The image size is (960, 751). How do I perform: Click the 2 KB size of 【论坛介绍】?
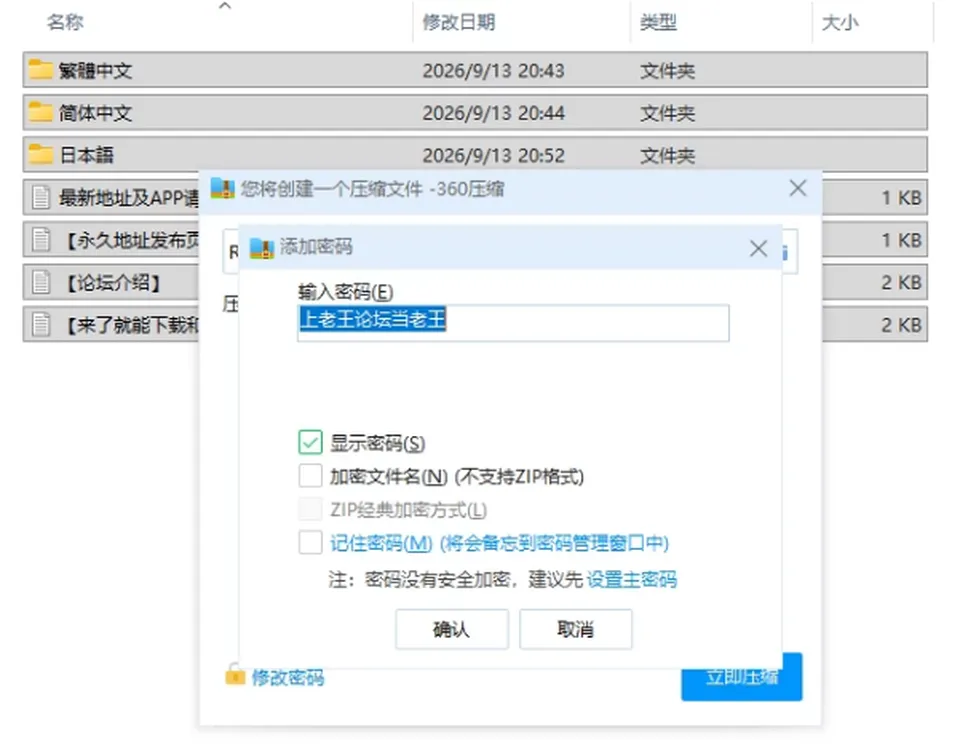point(901,282)
